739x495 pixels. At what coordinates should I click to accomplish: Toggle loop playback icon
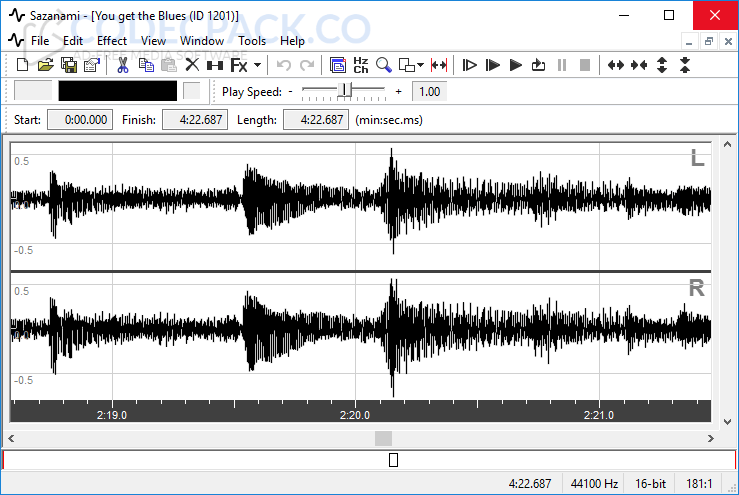538,65
